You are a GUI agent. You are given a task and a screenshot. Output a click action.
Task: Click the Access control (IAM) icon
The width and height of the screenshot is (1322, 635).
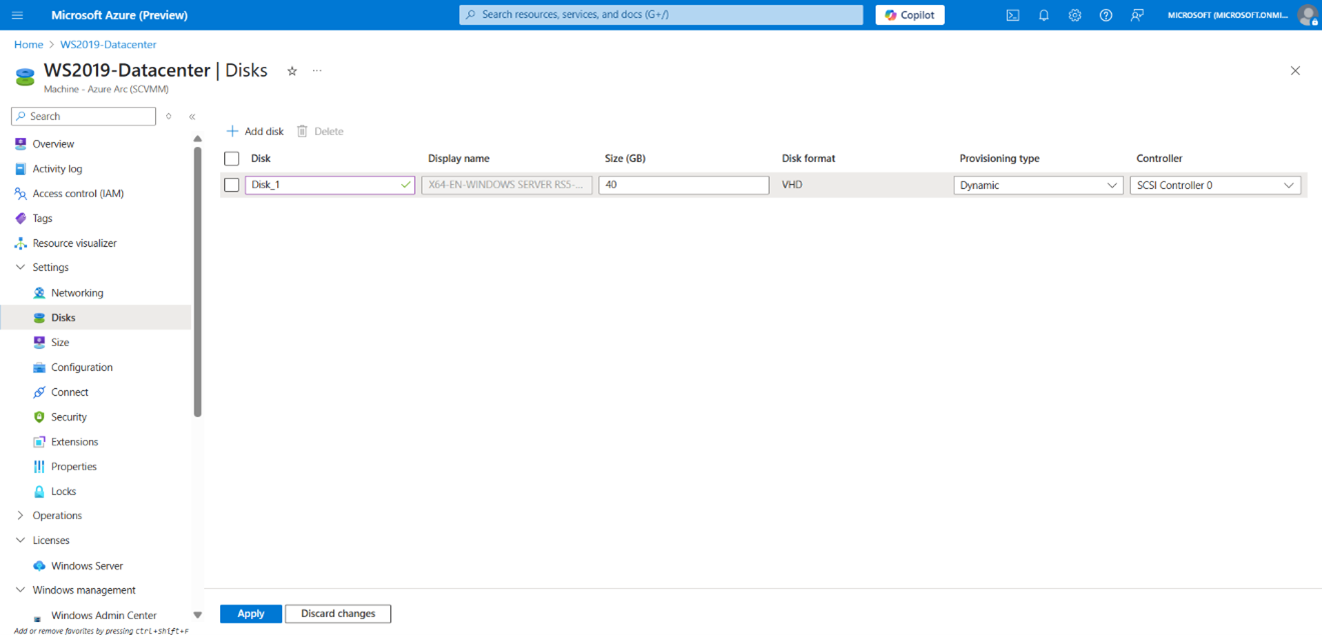pos(20,193)
